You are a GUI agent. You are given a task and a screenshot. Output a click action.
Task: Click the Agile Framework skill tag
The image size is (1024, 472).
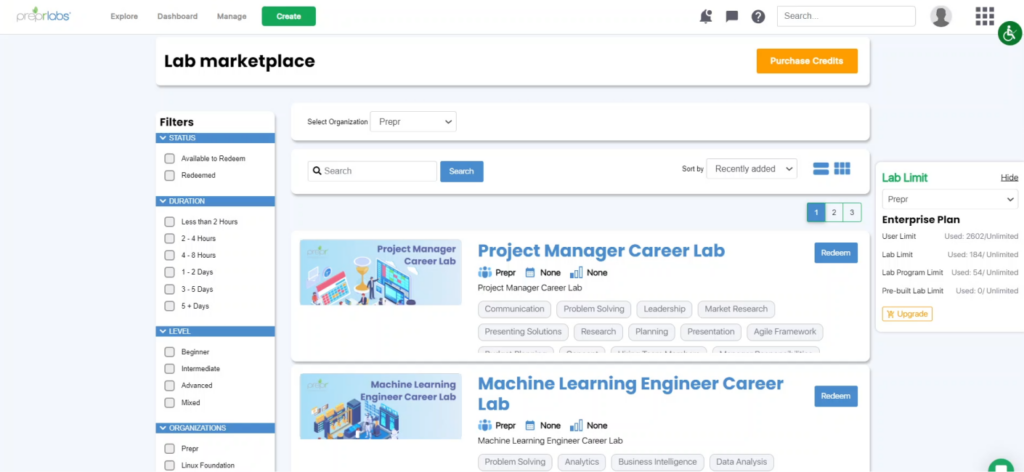tap(784, 332)
